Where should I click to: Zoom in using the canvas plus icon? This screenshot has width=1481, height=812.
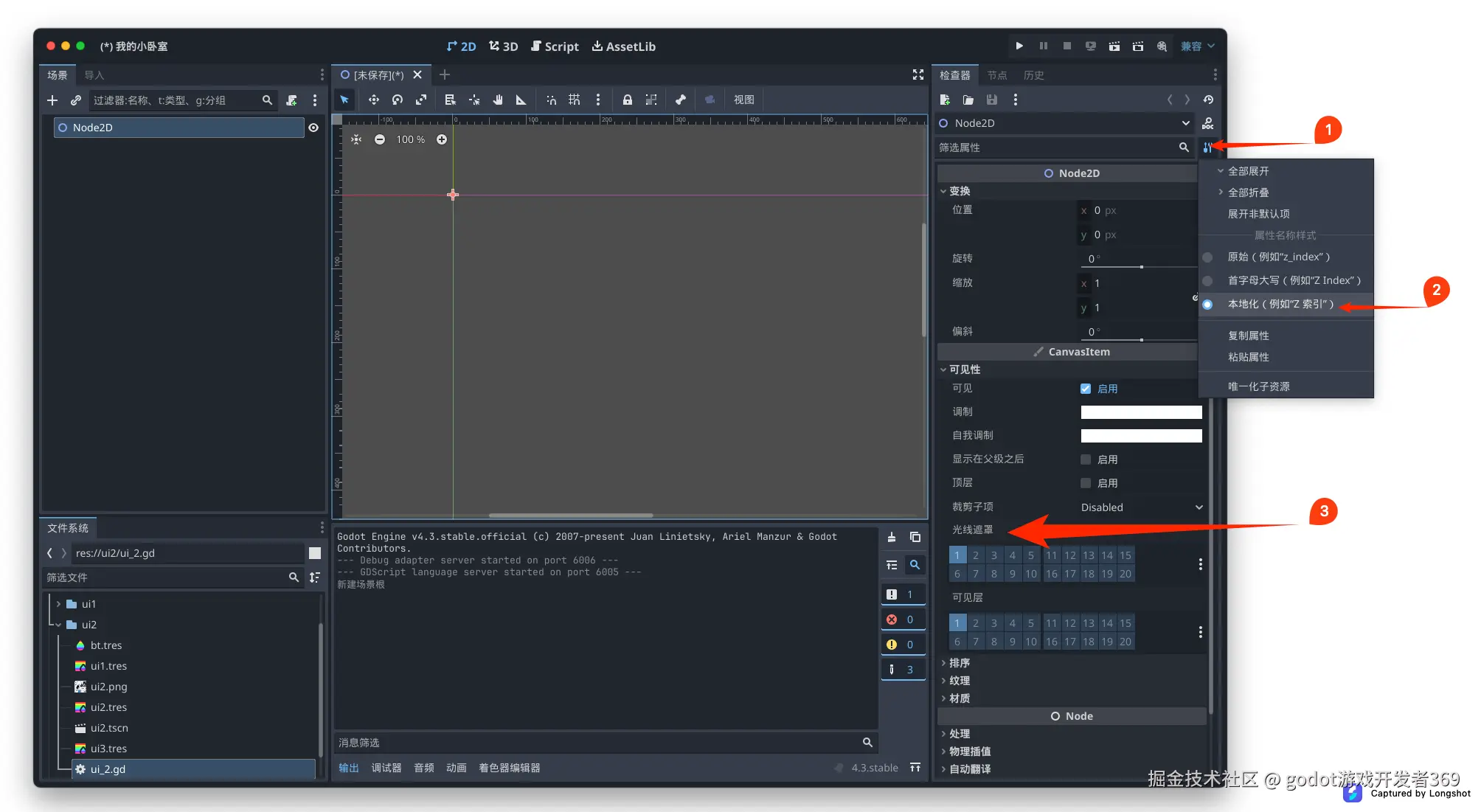(441, 139)
